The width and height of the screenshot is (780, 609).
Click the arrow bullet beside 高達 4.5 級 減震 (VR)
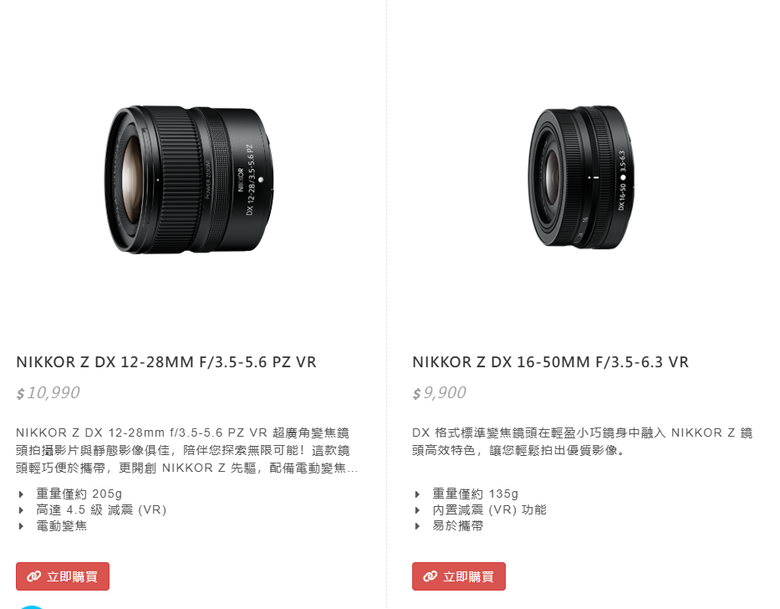click(21, 510)
